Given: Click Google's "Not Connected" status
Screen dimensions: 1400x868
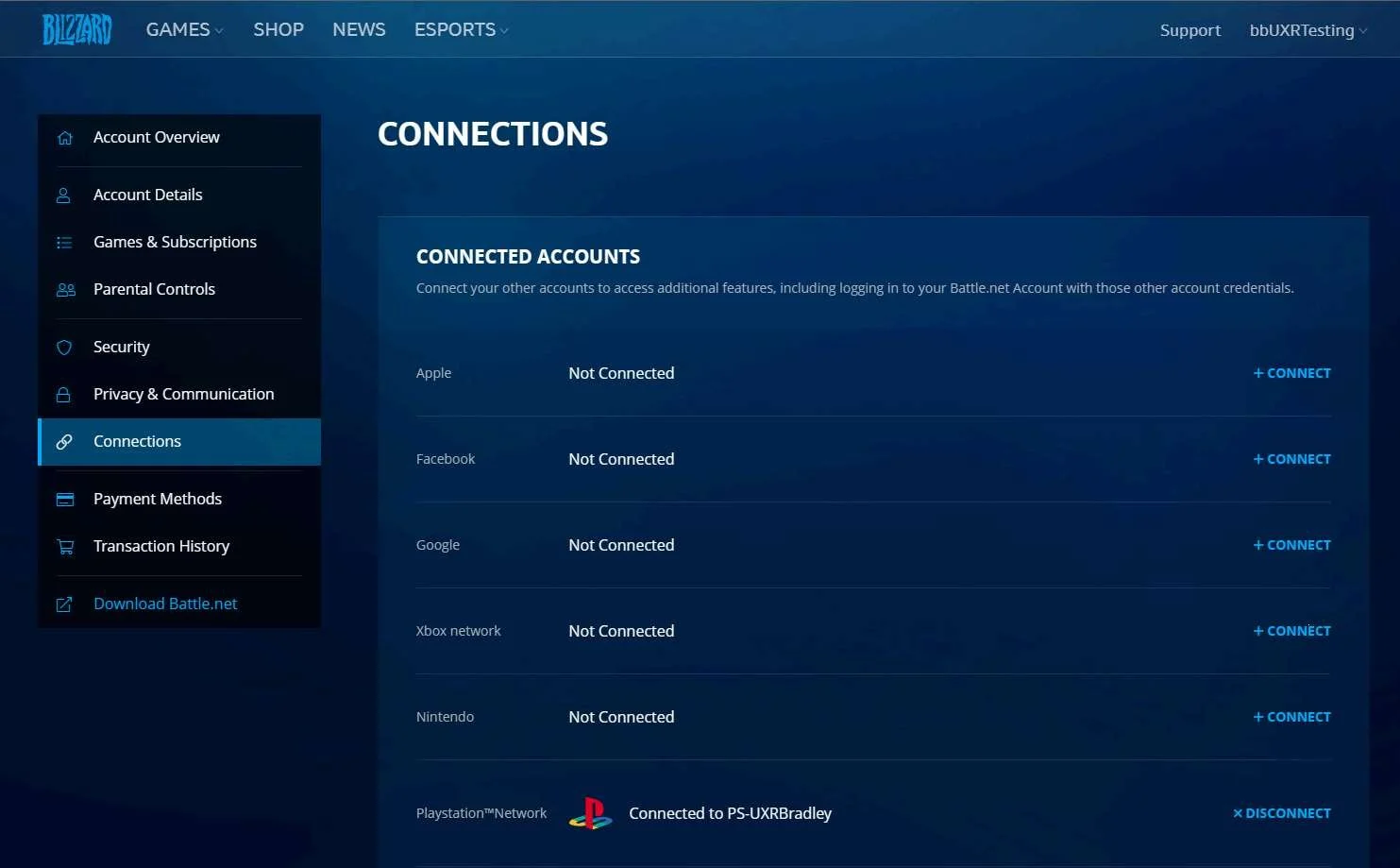Looking at the screenshot, I should click(621, 545).
